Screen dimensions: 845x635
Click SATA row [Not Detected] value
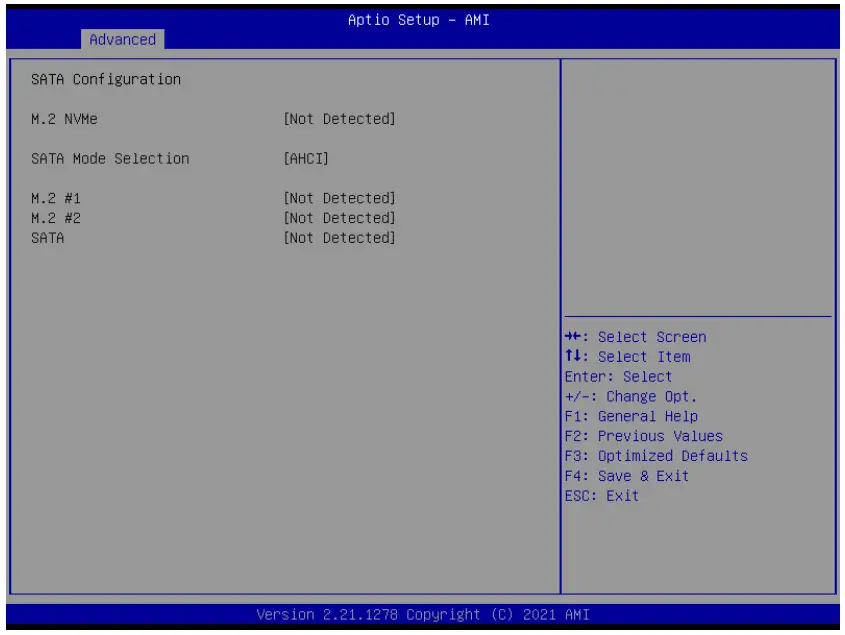340,238
